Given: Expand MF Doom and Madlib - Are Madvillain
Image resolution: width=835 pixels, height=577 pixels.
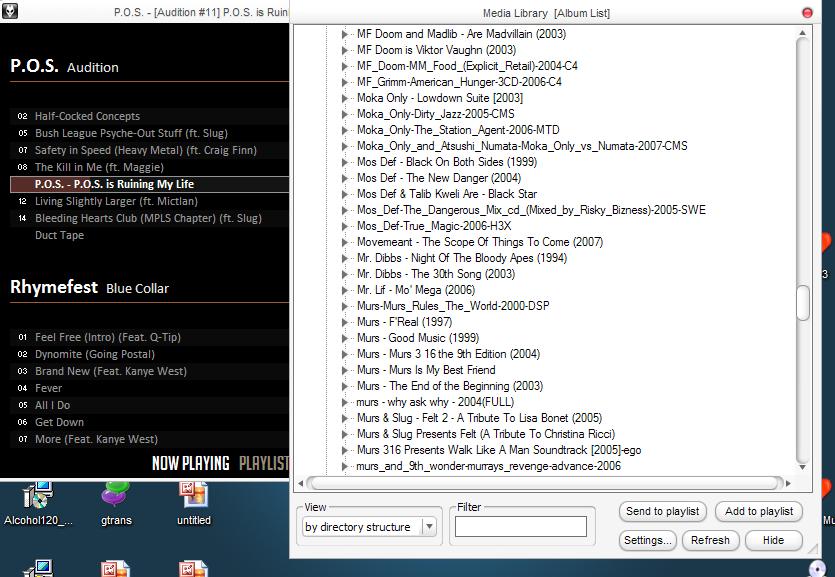Looking at the screenshot, I should pos(345,34).
